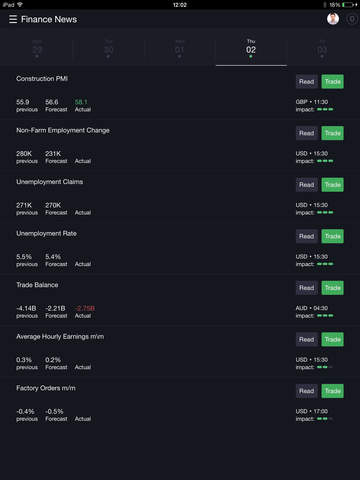Click Trade for Non-Farm Employment Change
This screenshot has height=480, width=360.
(x=332, y=133)
